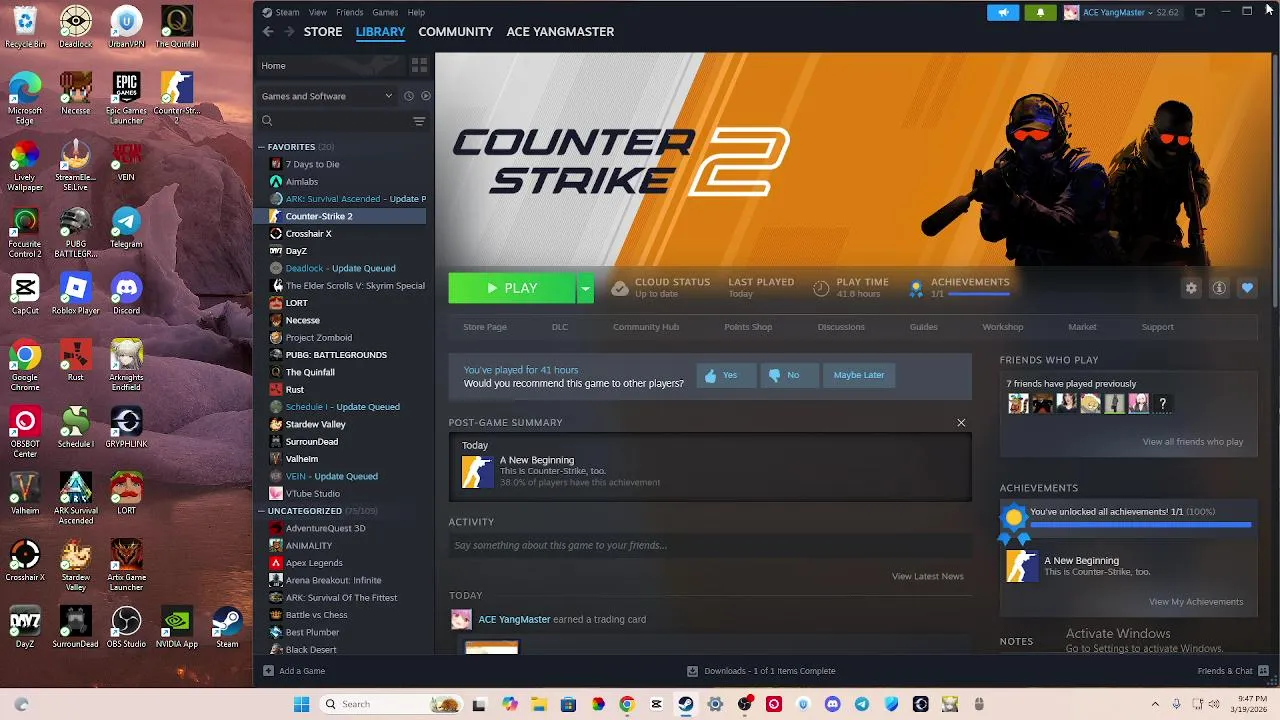Open View My Achievements link
The height and width of the screenshot is (720, 1280).
click(1196, 602)
